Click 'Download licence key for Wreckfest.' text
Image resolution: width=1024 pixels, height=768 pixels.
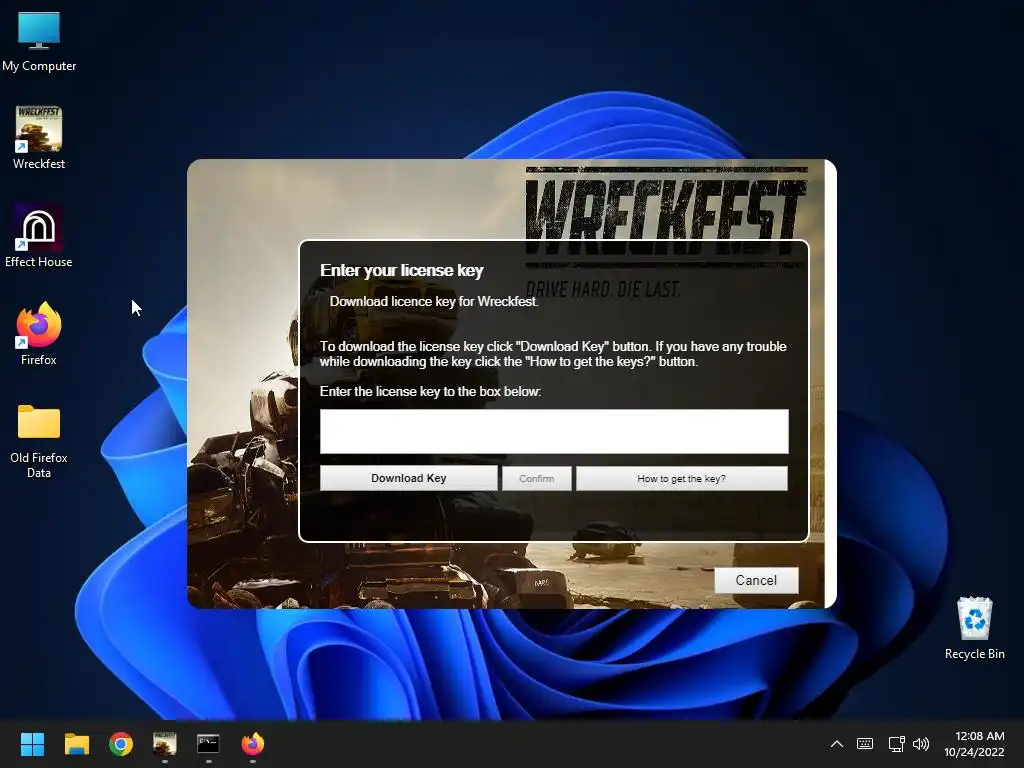coord(434,302)
